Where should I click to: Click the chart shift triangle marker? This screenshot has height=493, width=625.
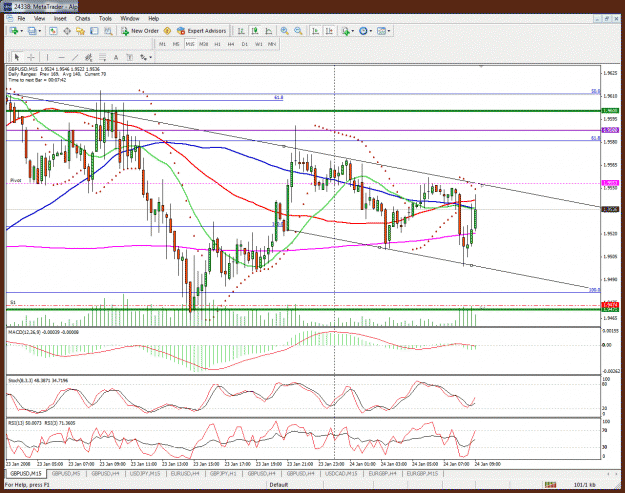[x=481, y=67]
